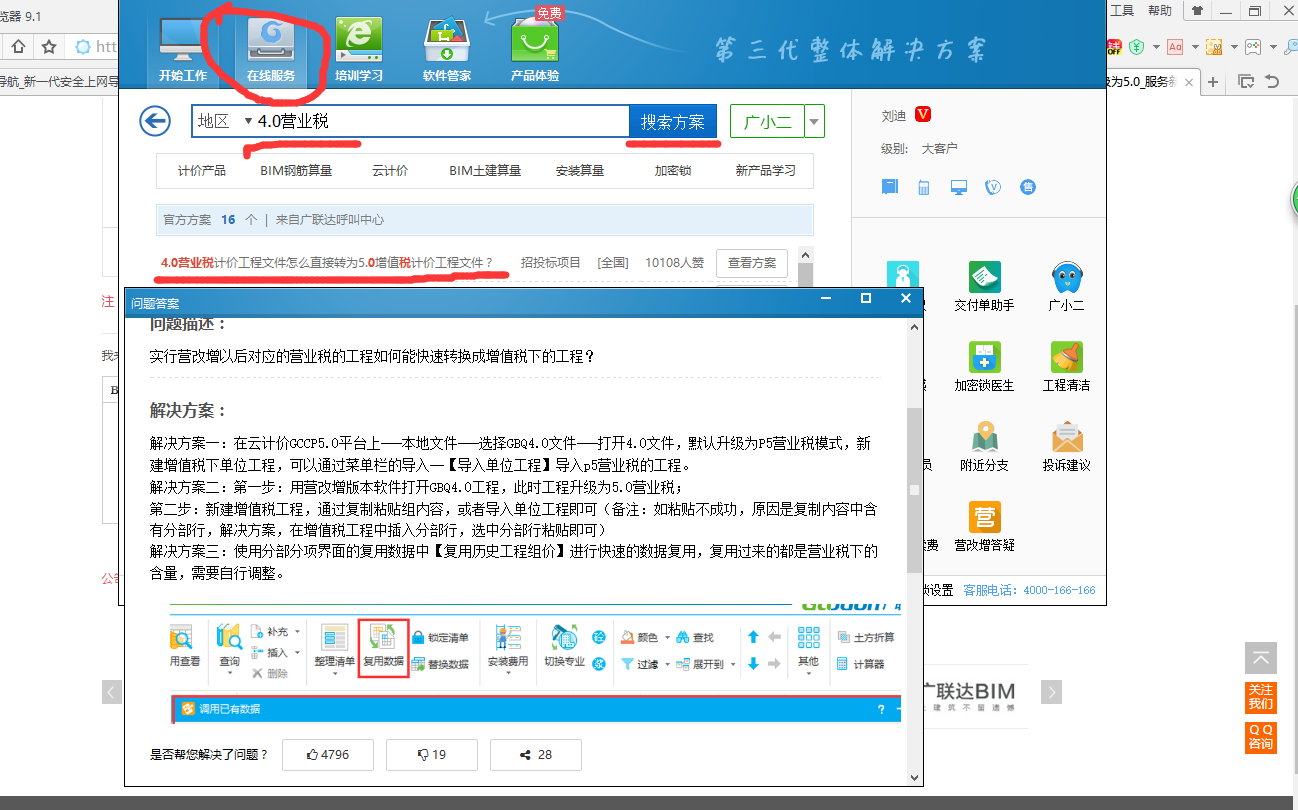Open the browser 工具 menu
Screen dimensions: 1298x810
tap(1123, 10)
